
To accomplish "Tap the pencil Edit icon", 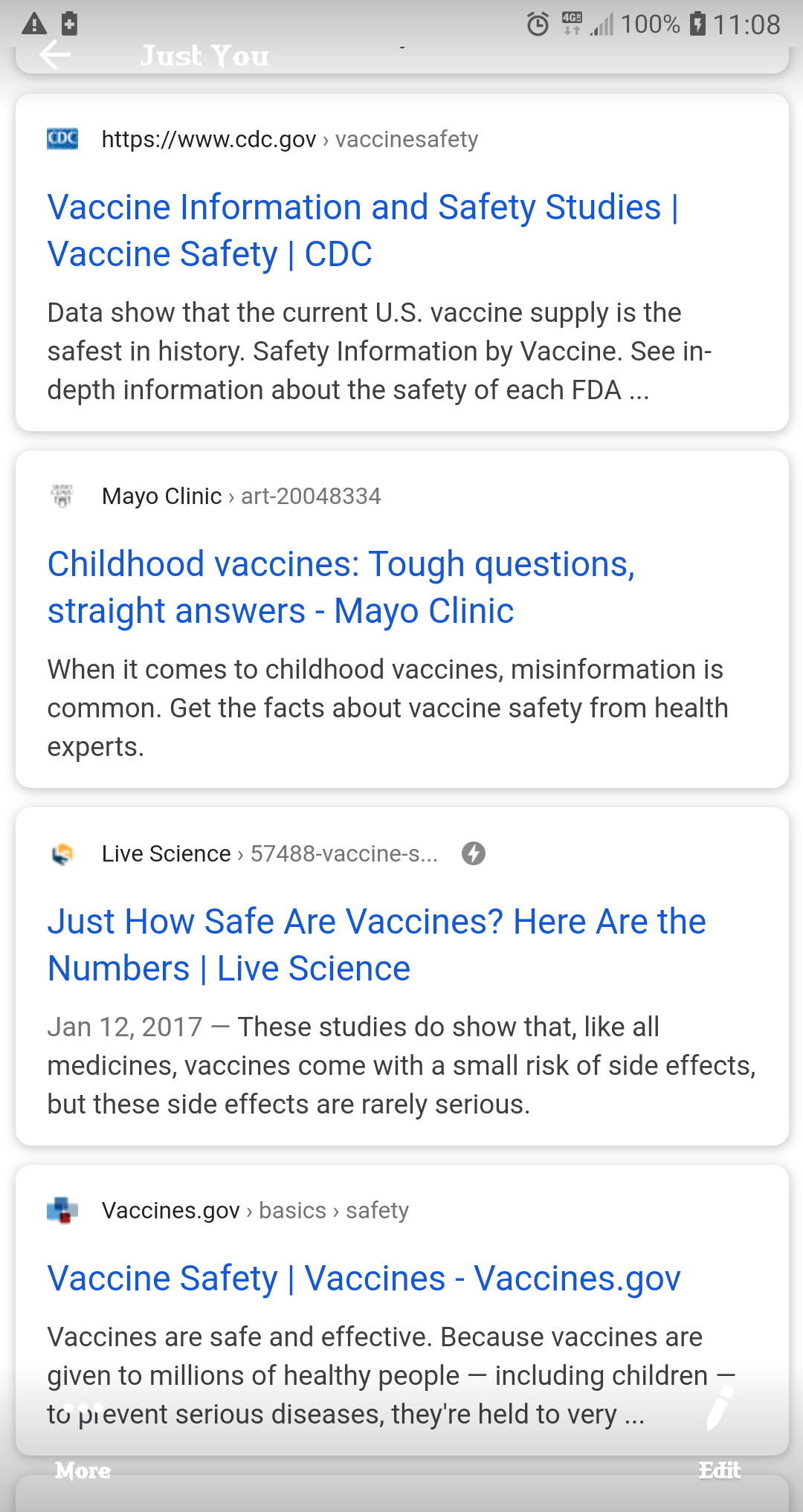I will [x=719, y=1408].
